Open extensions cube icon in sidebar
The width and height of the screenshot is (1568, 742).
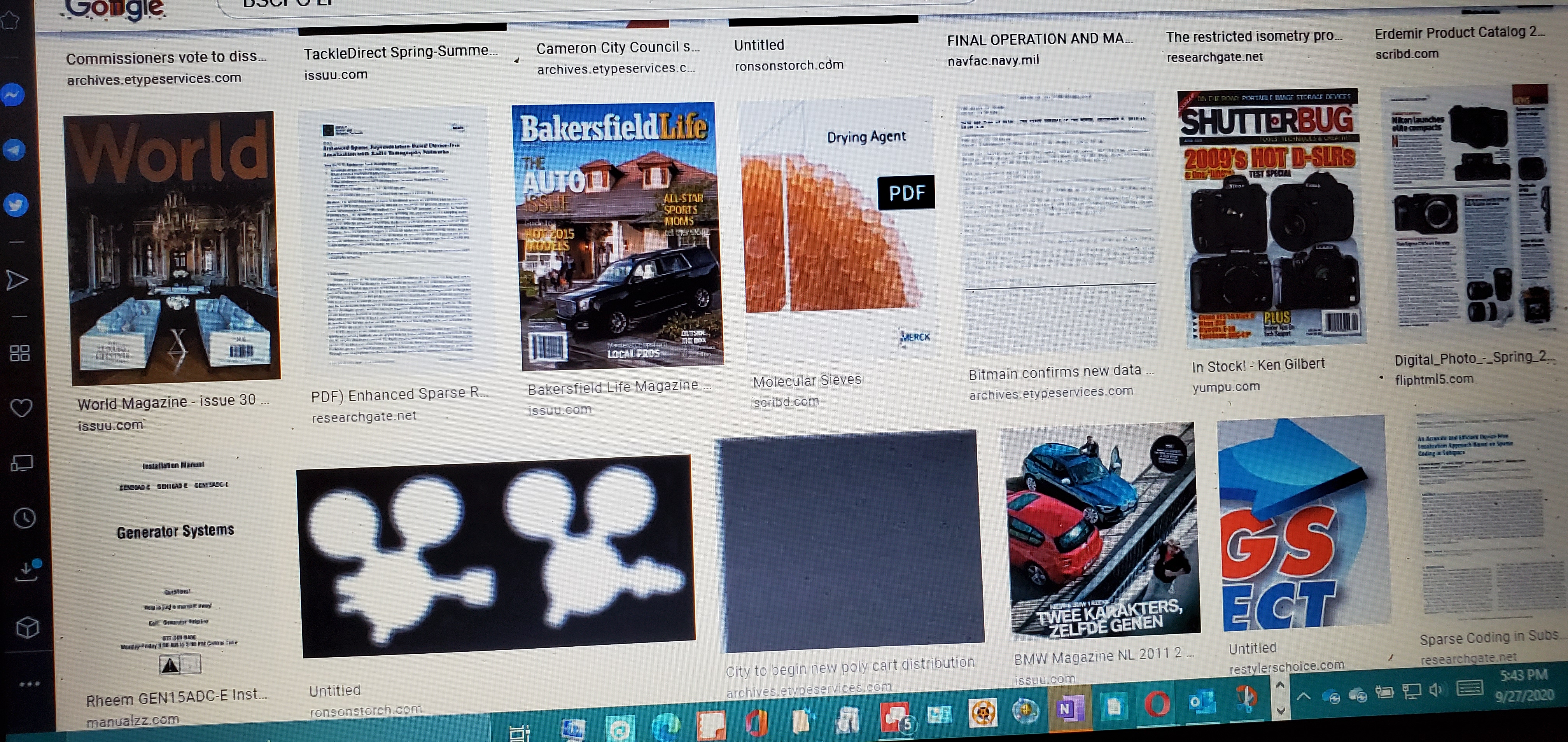coord(27,627)
